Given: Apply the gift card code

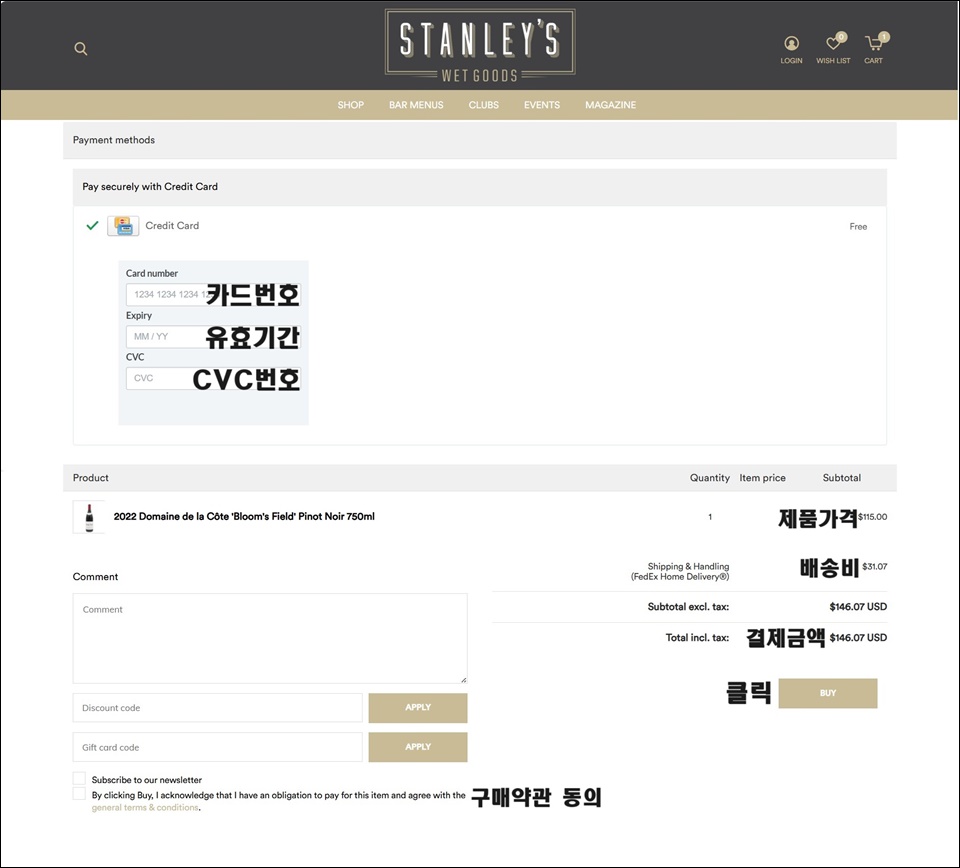Looking at the screenshot, I should (418, 747).
